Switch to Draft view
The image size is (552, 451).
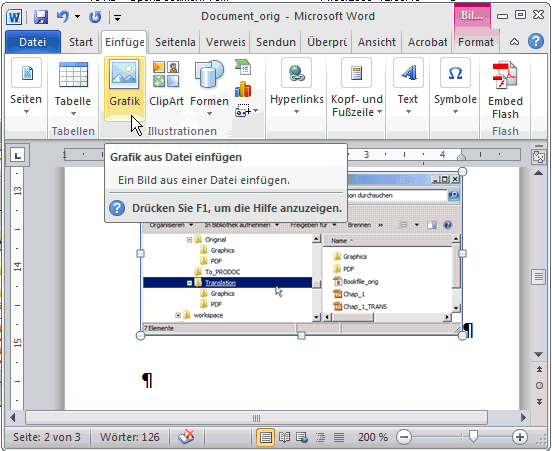coord(339,437)
